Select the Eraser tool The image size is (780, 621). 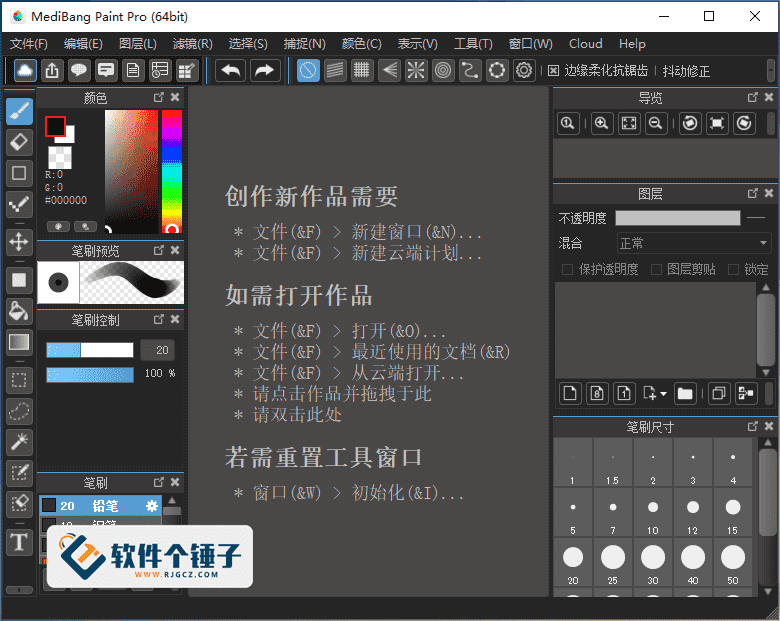click(x=19, y=142)
